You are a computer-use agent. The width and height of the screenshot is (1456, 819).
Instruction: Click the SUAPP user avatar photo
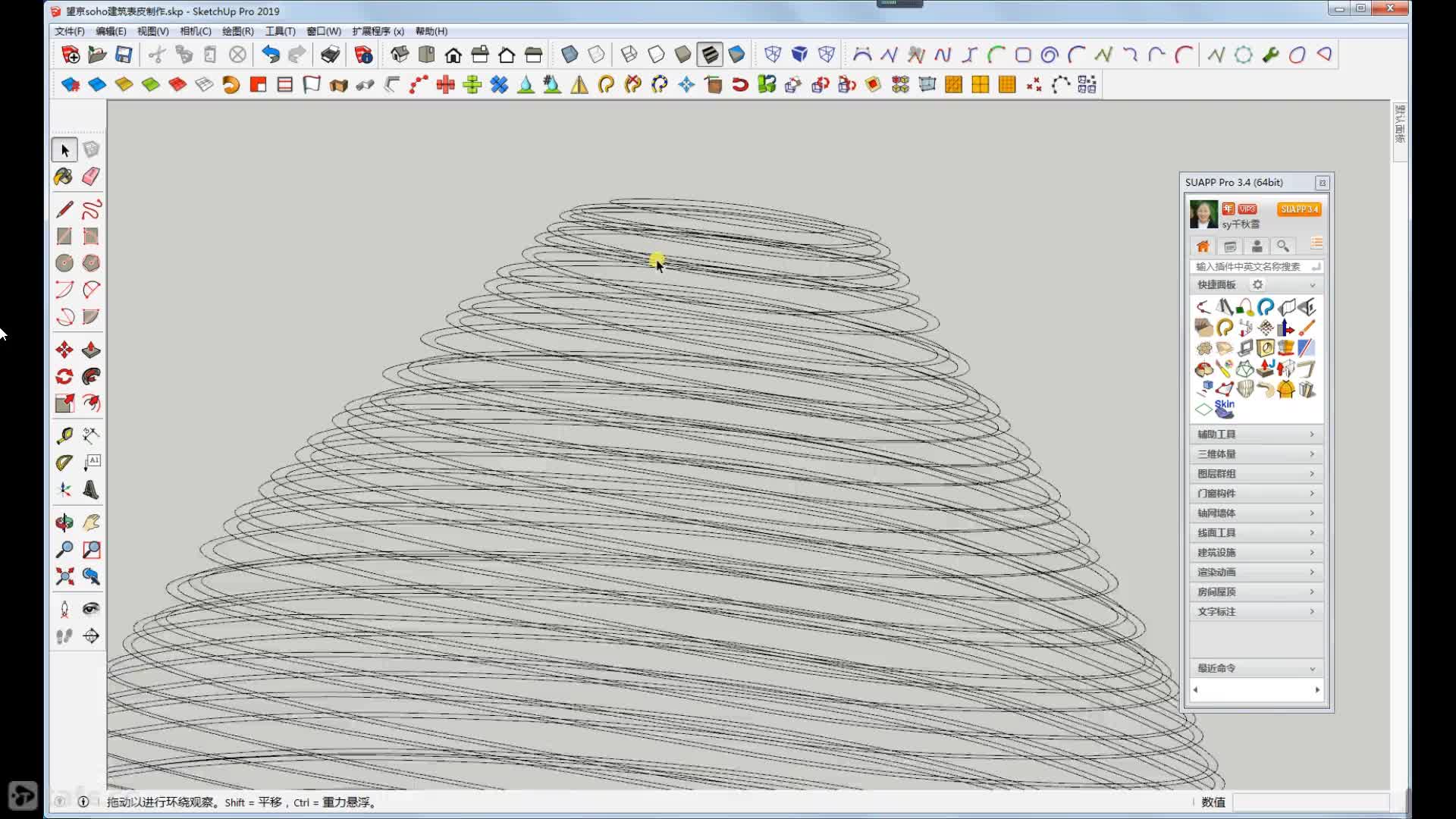[1203, 215]
